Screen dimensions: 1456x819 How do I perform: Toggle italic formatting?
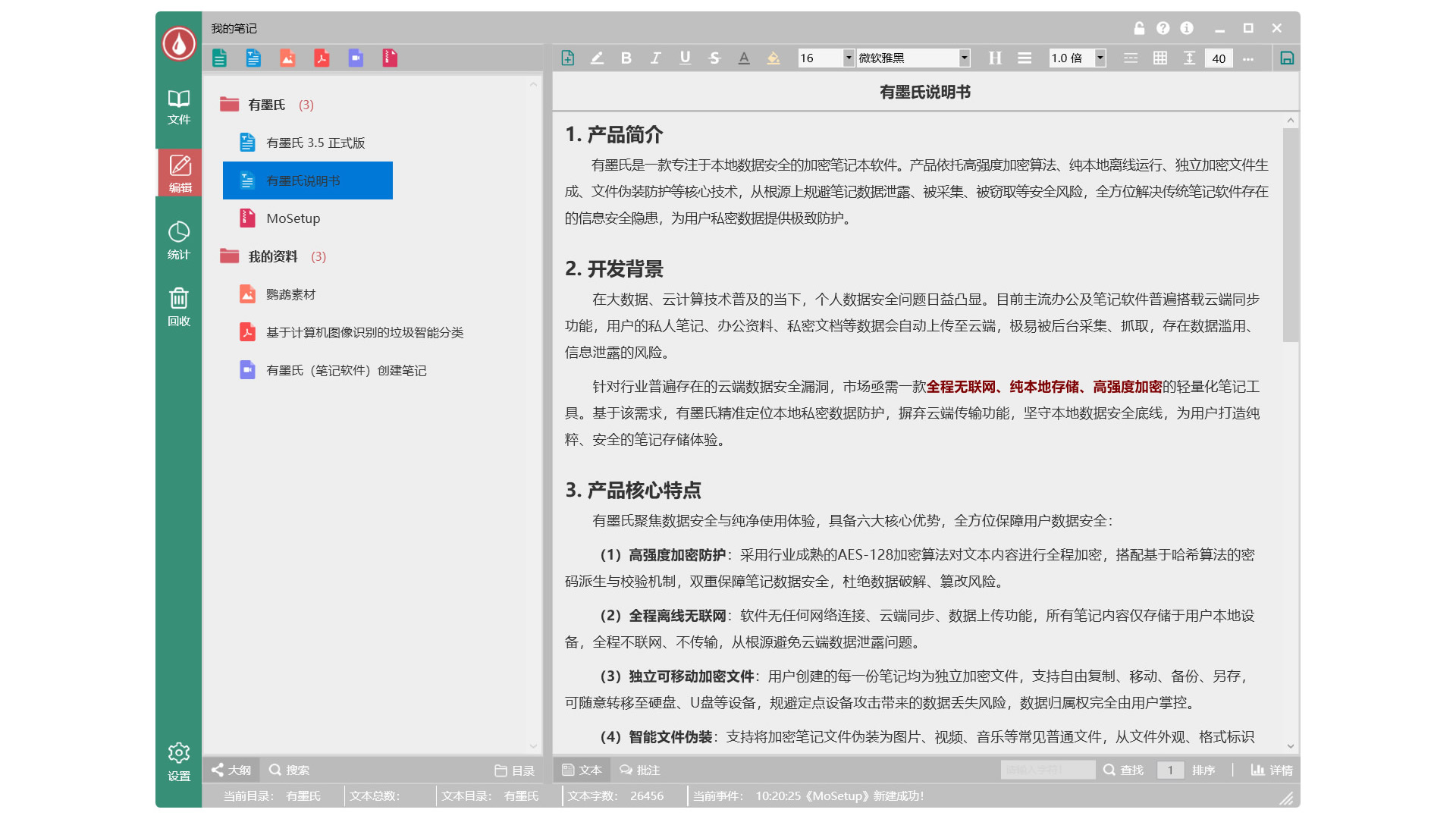[656, 58]
